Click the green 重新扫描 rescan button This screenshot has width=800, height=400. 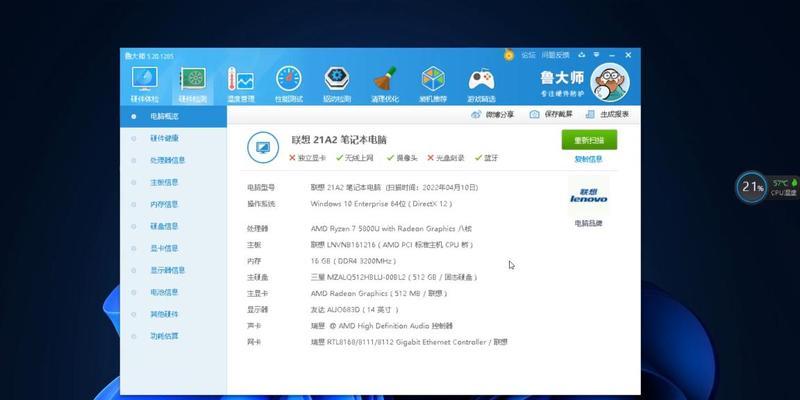[589, 140]
